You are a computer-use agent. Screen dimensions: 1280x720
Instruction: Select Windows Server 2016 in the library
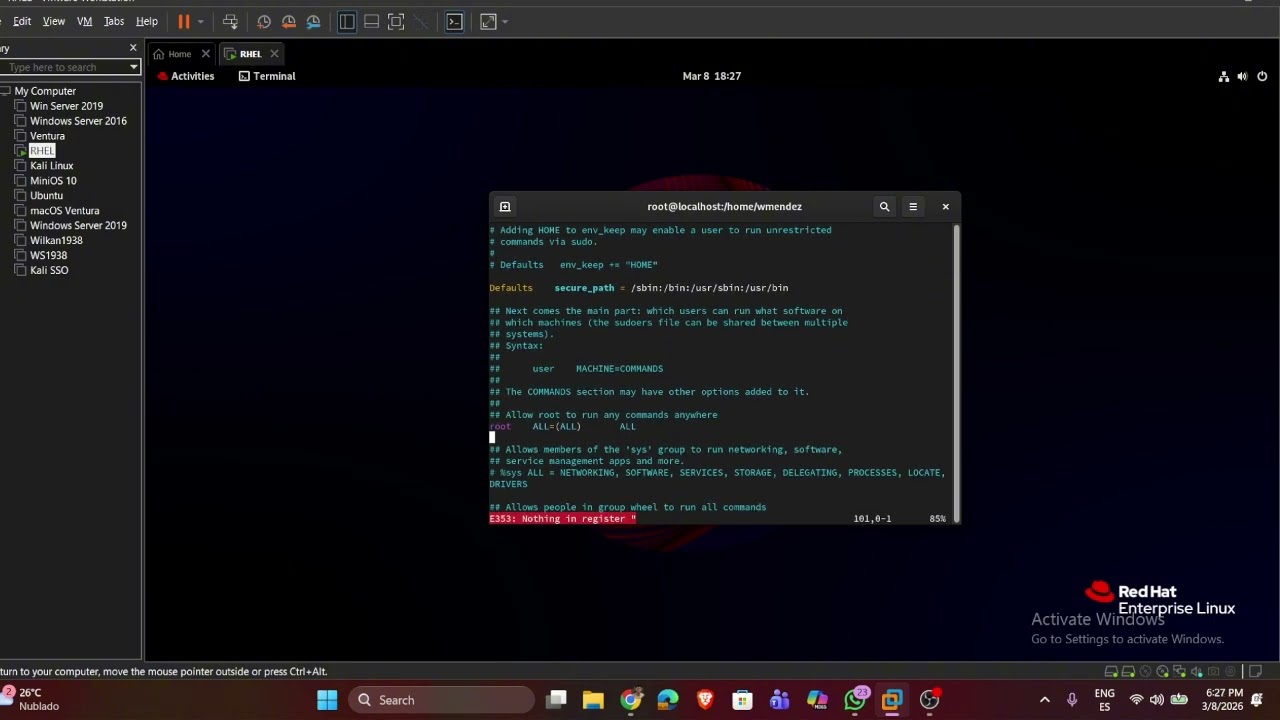click(78, 121)
